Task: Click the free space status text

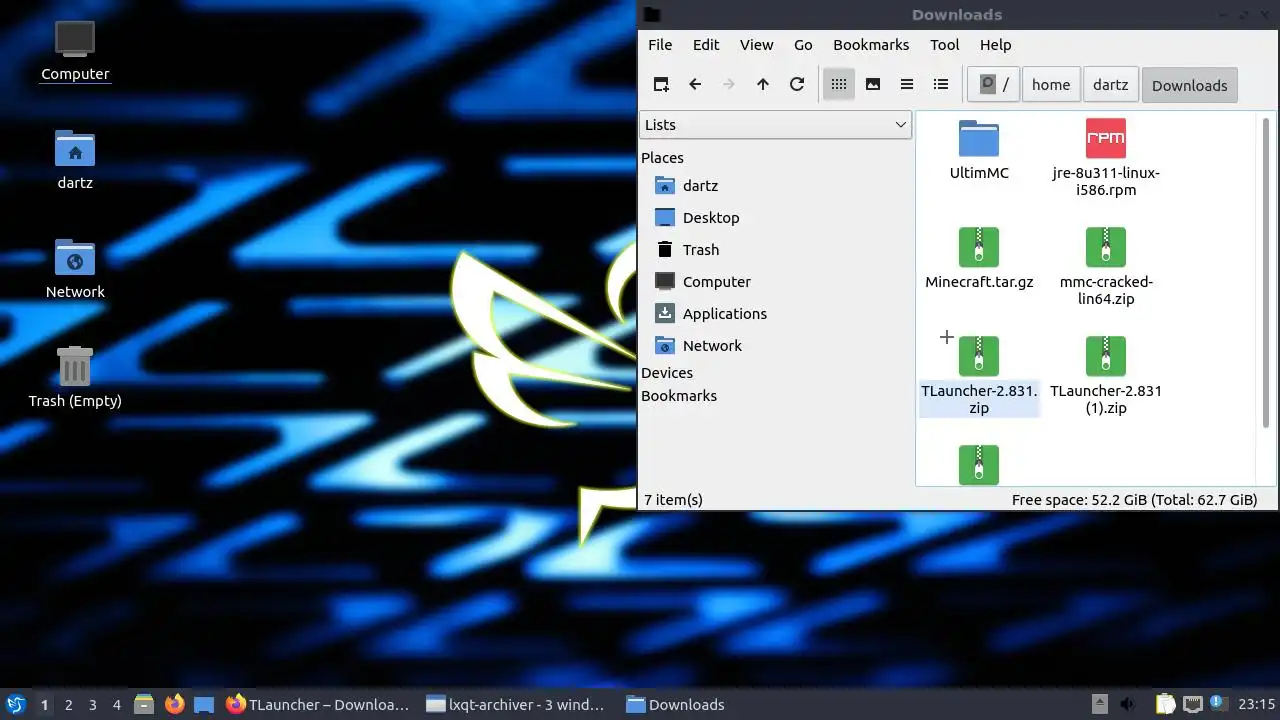Action: tap(1134, 500)
